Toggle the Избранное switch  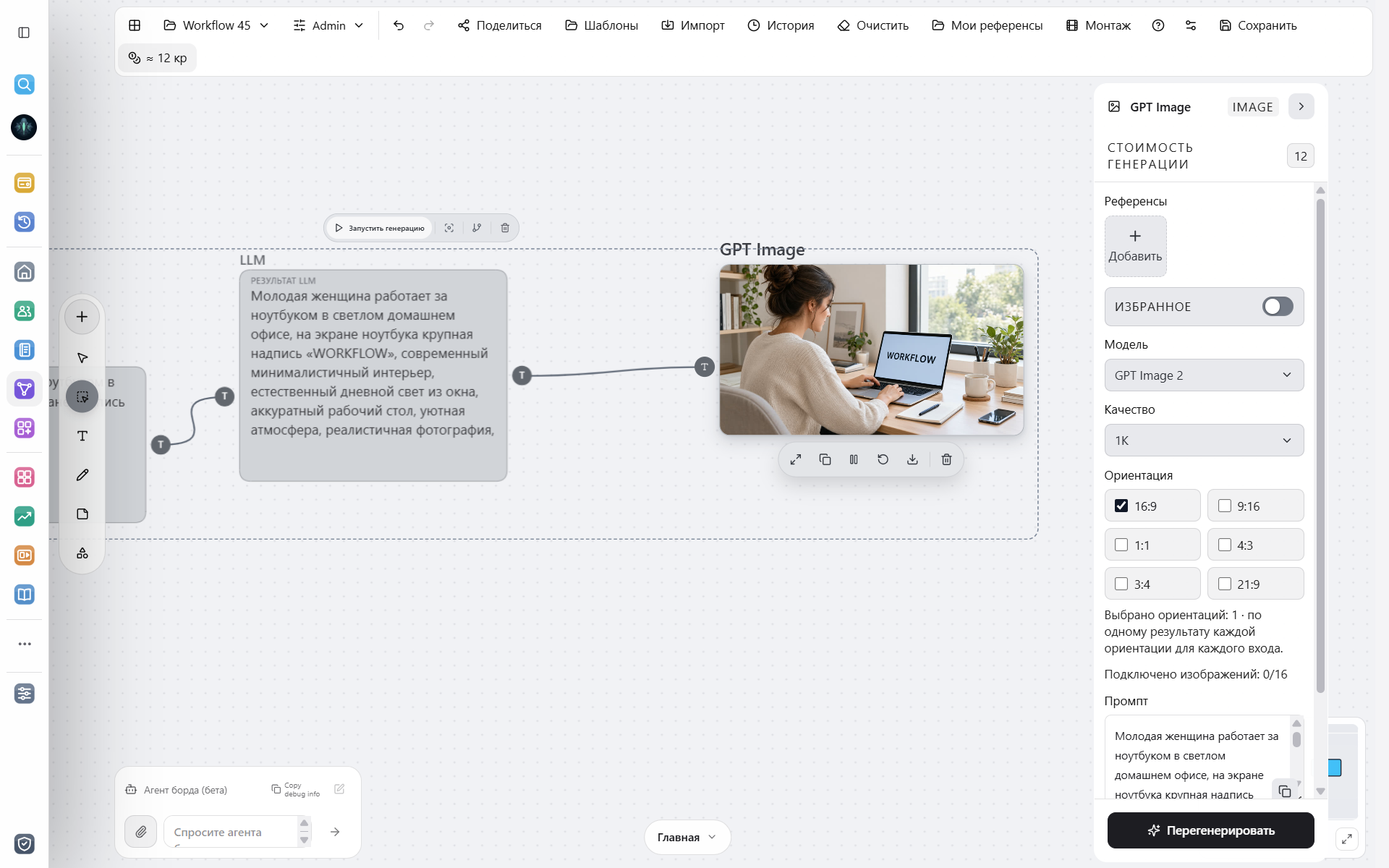(x=1278, y=306)
